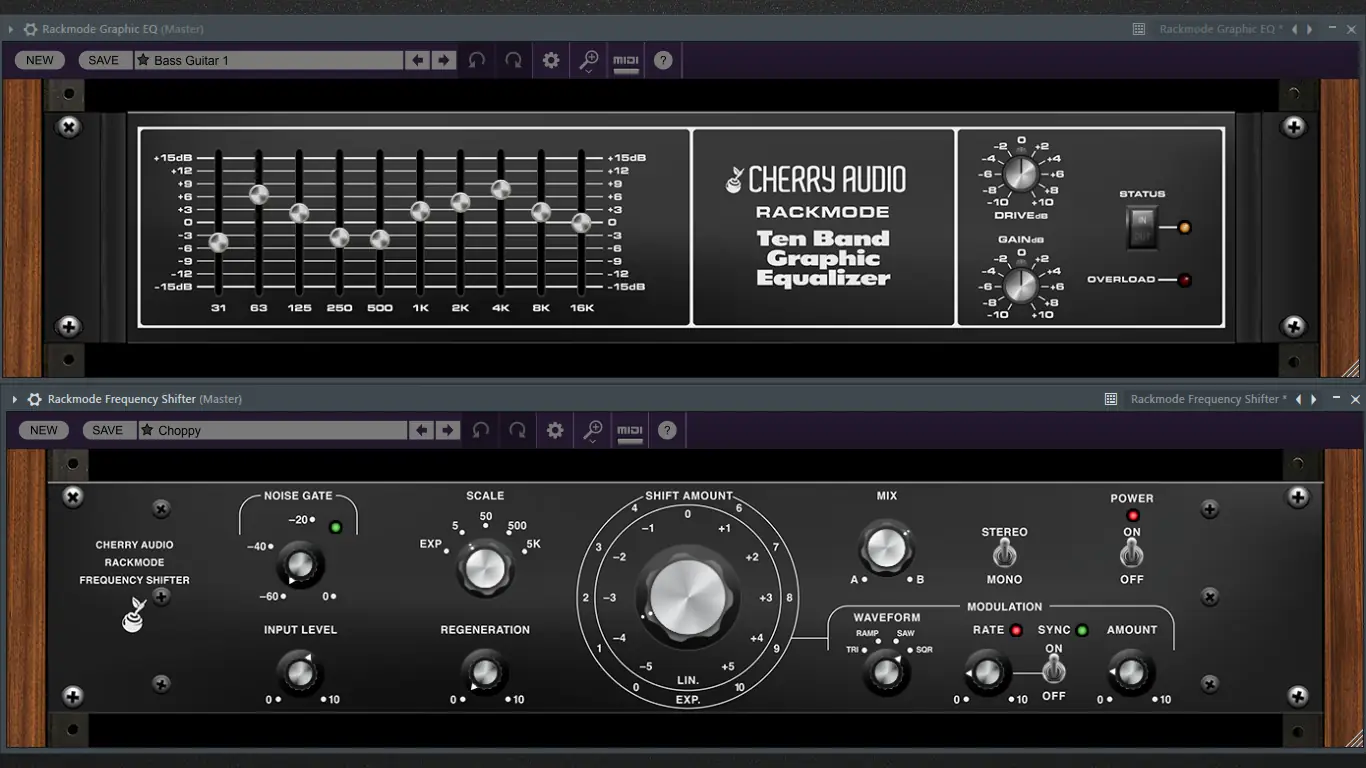Open MIDI mapping in Graphic EQ toolbar

click(626, 61)
